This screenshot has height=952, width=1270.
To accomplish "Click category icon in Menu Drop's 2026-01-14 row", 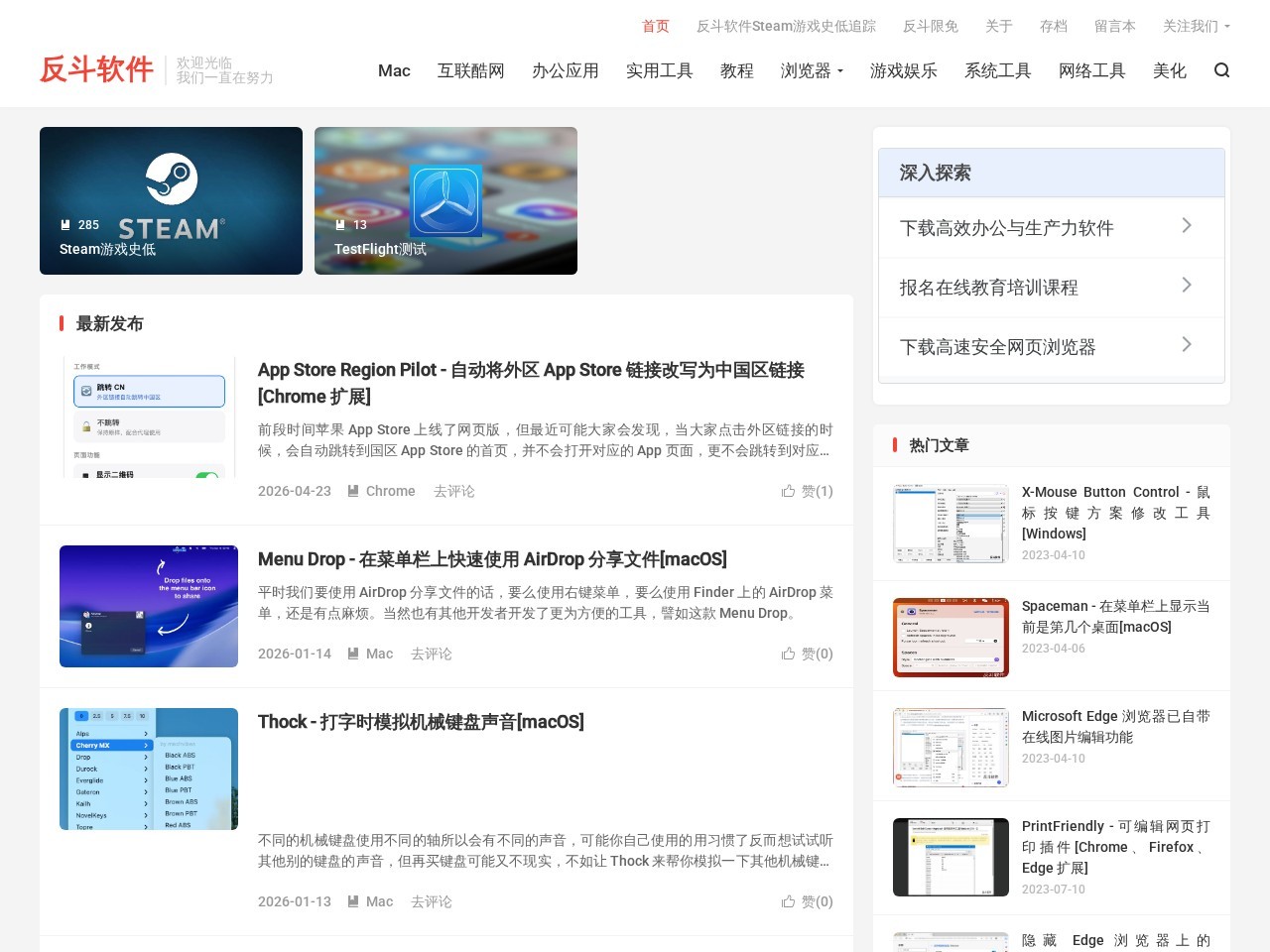I will 353,654.
